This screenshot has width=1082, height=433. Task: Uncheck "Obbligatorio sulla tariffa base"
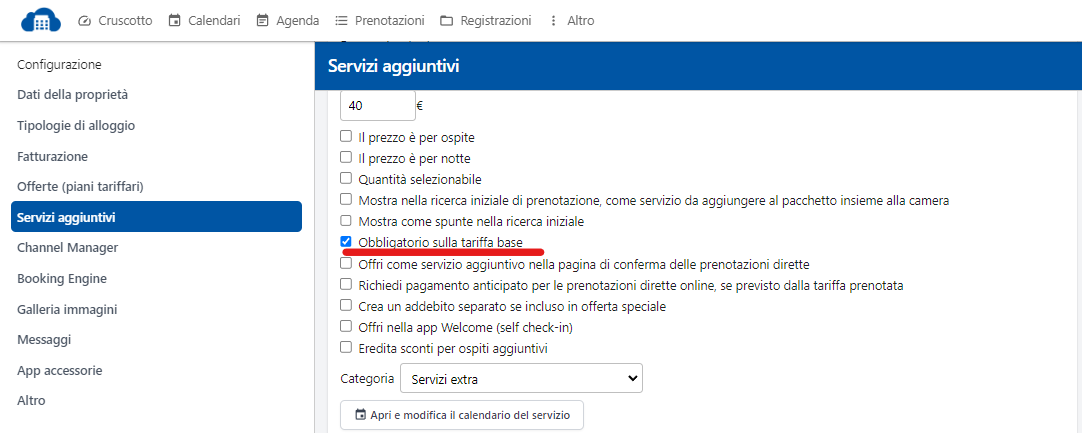click(346, 242)
